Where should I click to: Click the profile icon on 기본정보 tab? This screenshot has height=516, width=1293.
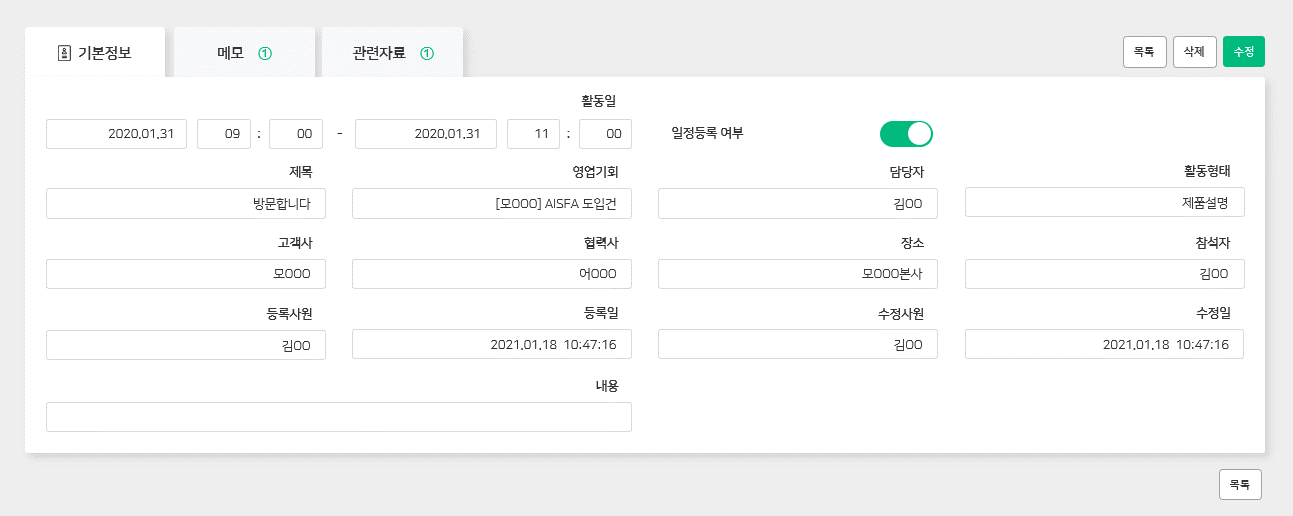coord(64,53)
